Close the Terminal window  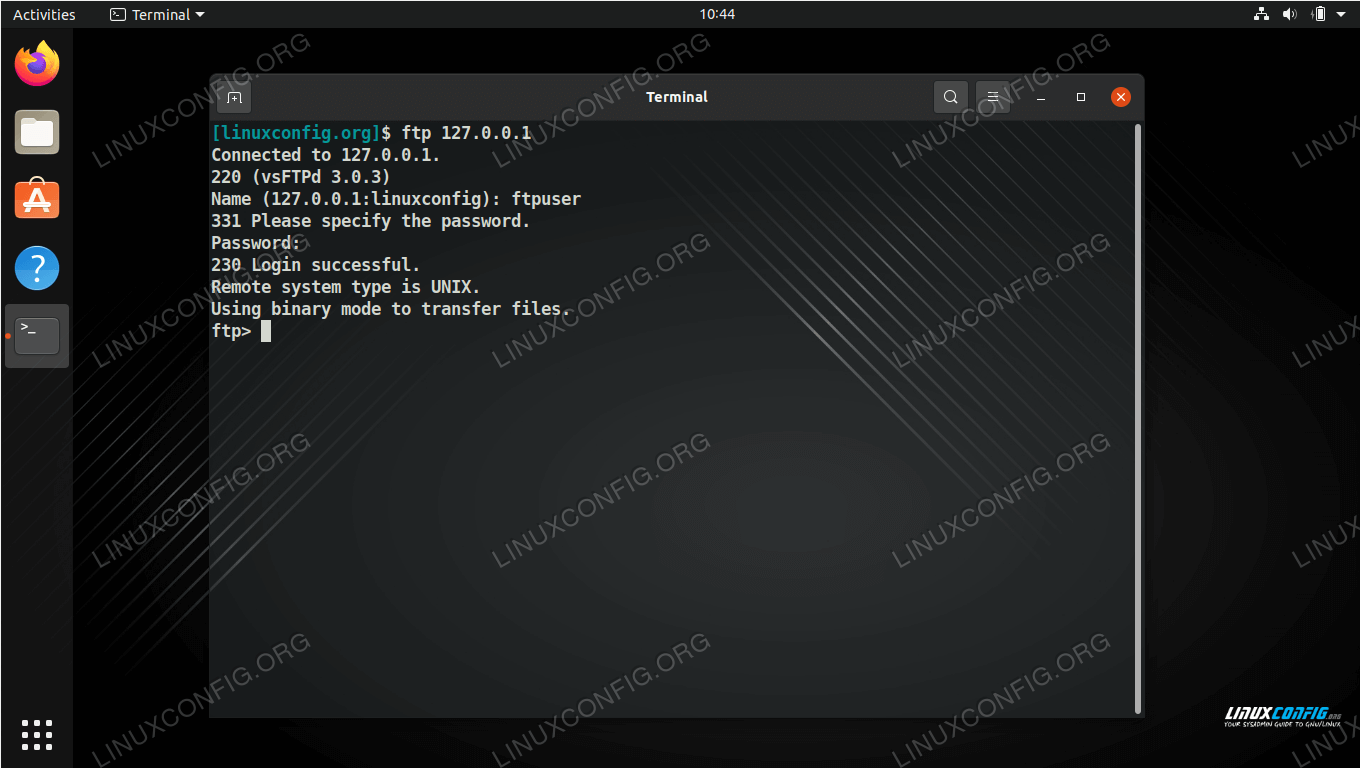tap(1121, 97)
